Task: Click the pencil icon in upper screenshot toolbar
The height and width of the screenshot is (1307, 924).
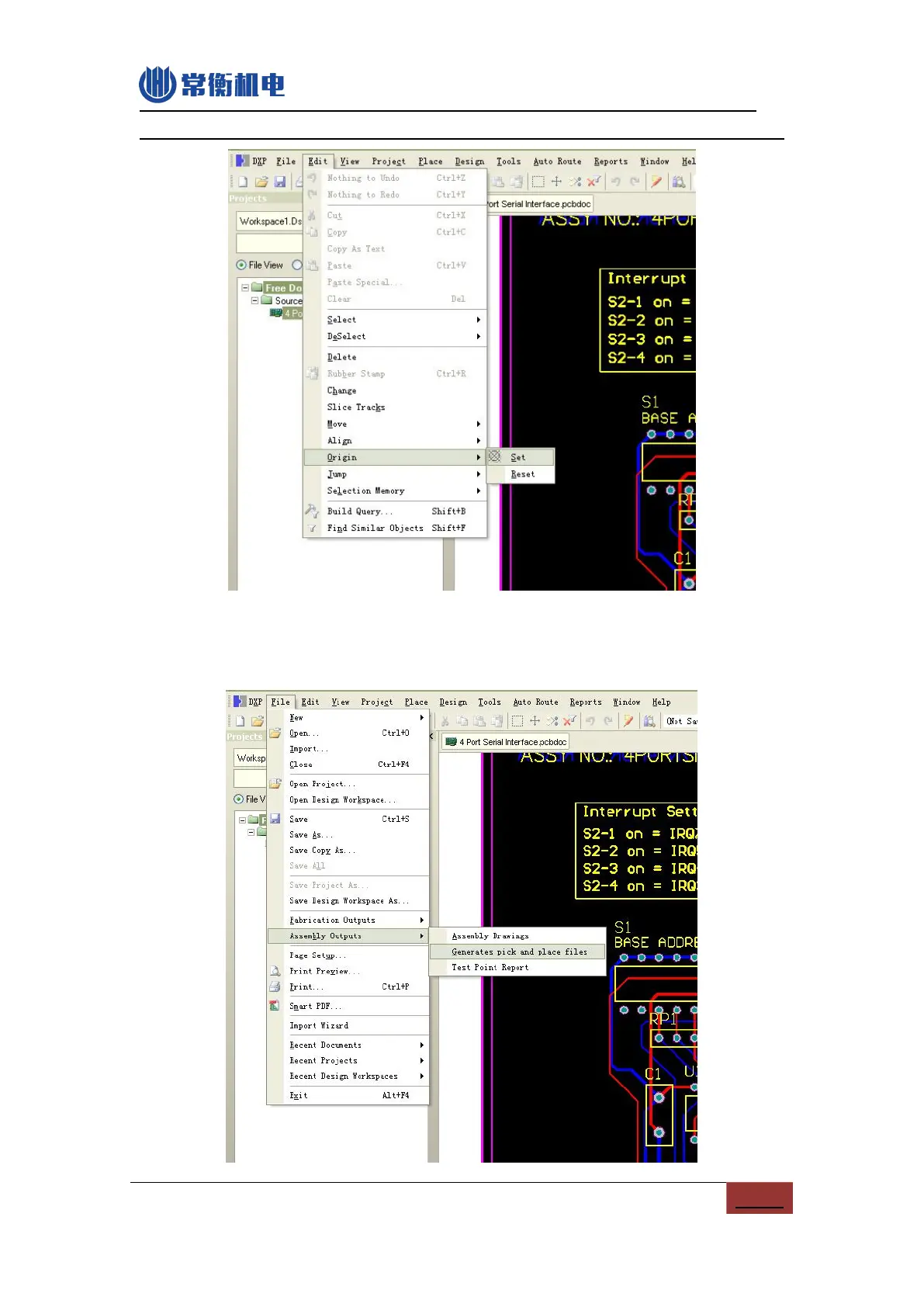Action: pos(656,182)
